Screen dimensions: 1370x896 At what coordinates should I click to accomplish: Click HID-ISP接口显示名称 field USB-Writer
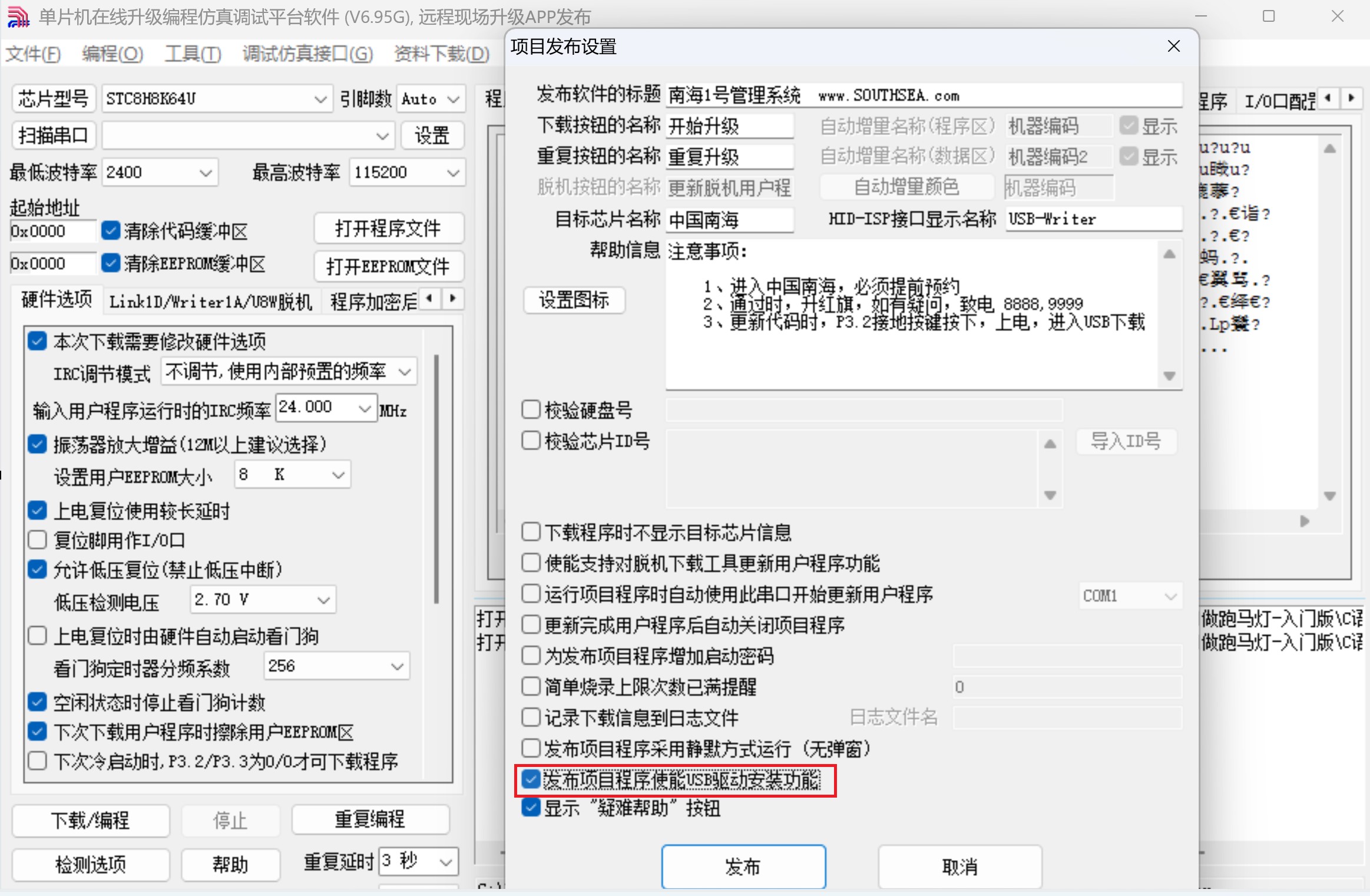(1093, 219)
